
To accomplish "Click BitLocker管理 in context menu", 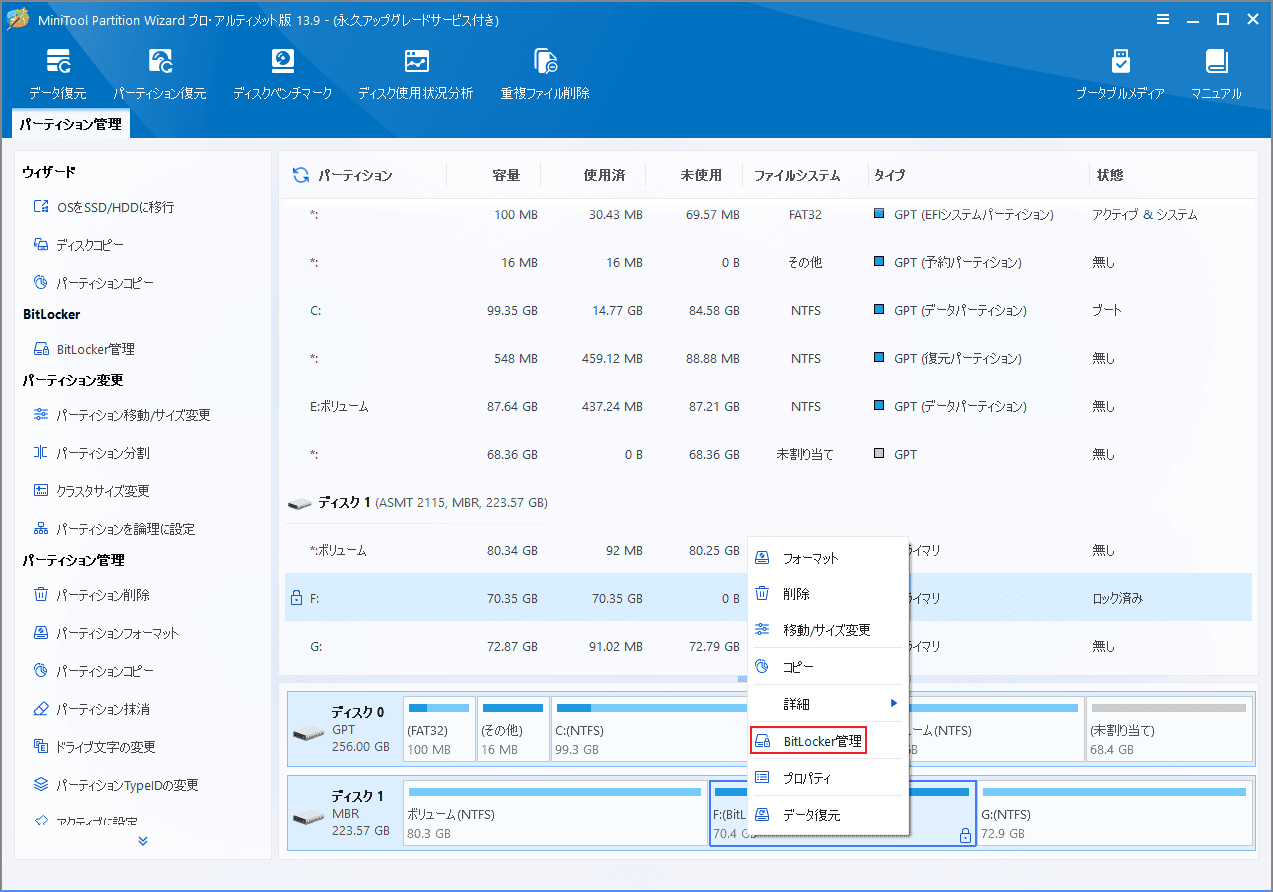I will (808, 741).
